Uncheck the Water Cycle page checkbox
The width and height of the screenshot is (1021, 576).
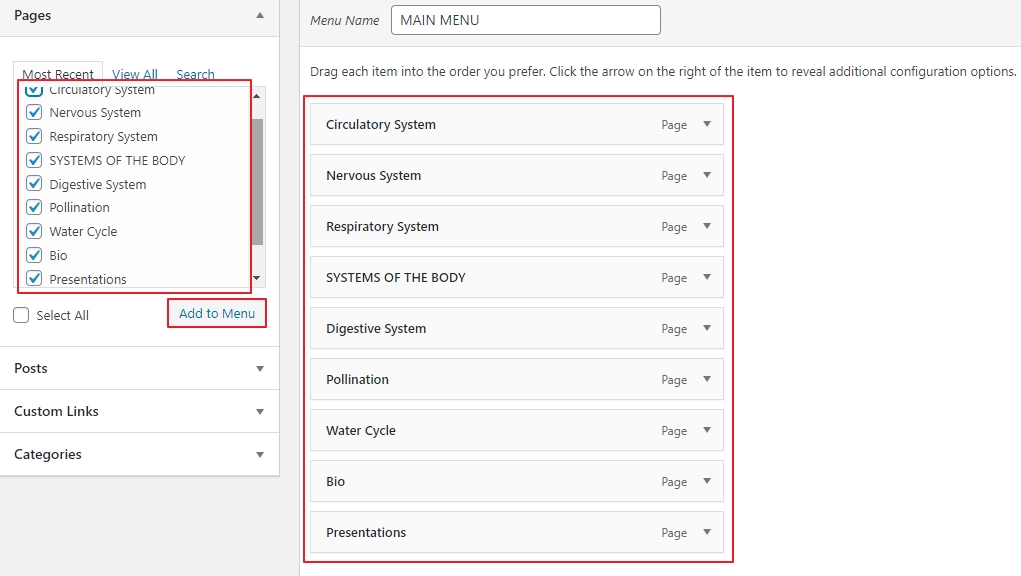34,231
